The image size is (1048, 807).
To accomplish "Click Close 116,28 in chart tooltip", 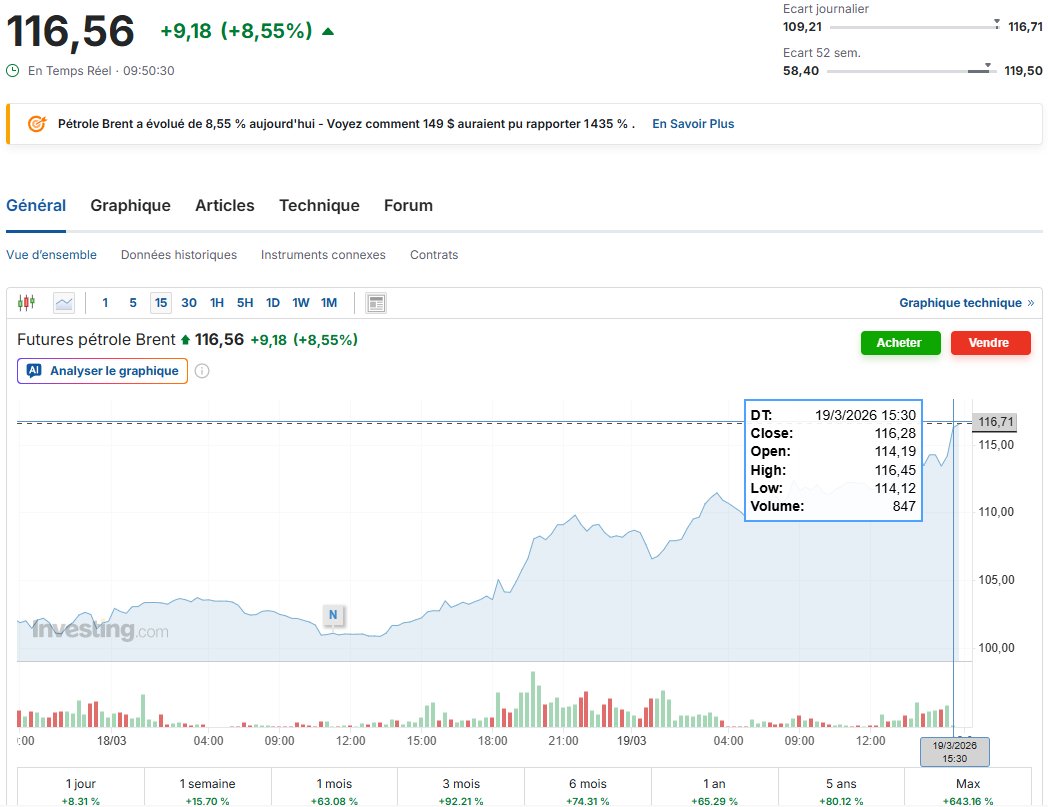I will (833, 433).
